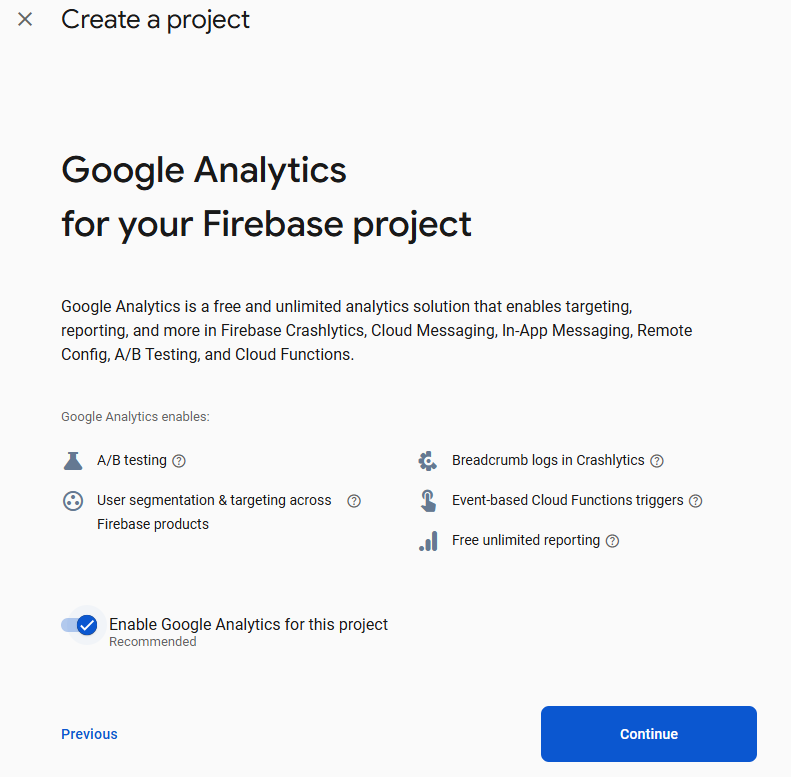The width and height of the screenshot is (791, 777).
Task: Click the Breadcrumb logs in Crashlytics text
Action: tap(548, 461)
